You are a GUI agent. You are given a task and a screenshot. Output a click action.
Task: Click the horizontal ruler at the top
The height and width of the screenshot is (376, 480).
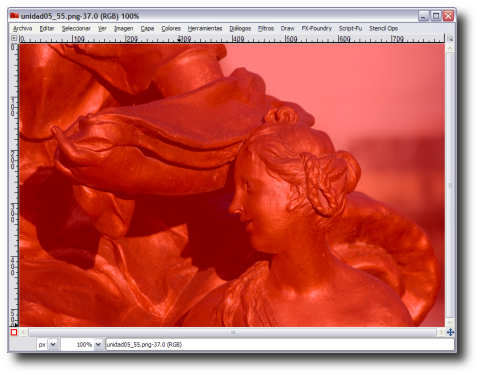(x=232, y=39)
